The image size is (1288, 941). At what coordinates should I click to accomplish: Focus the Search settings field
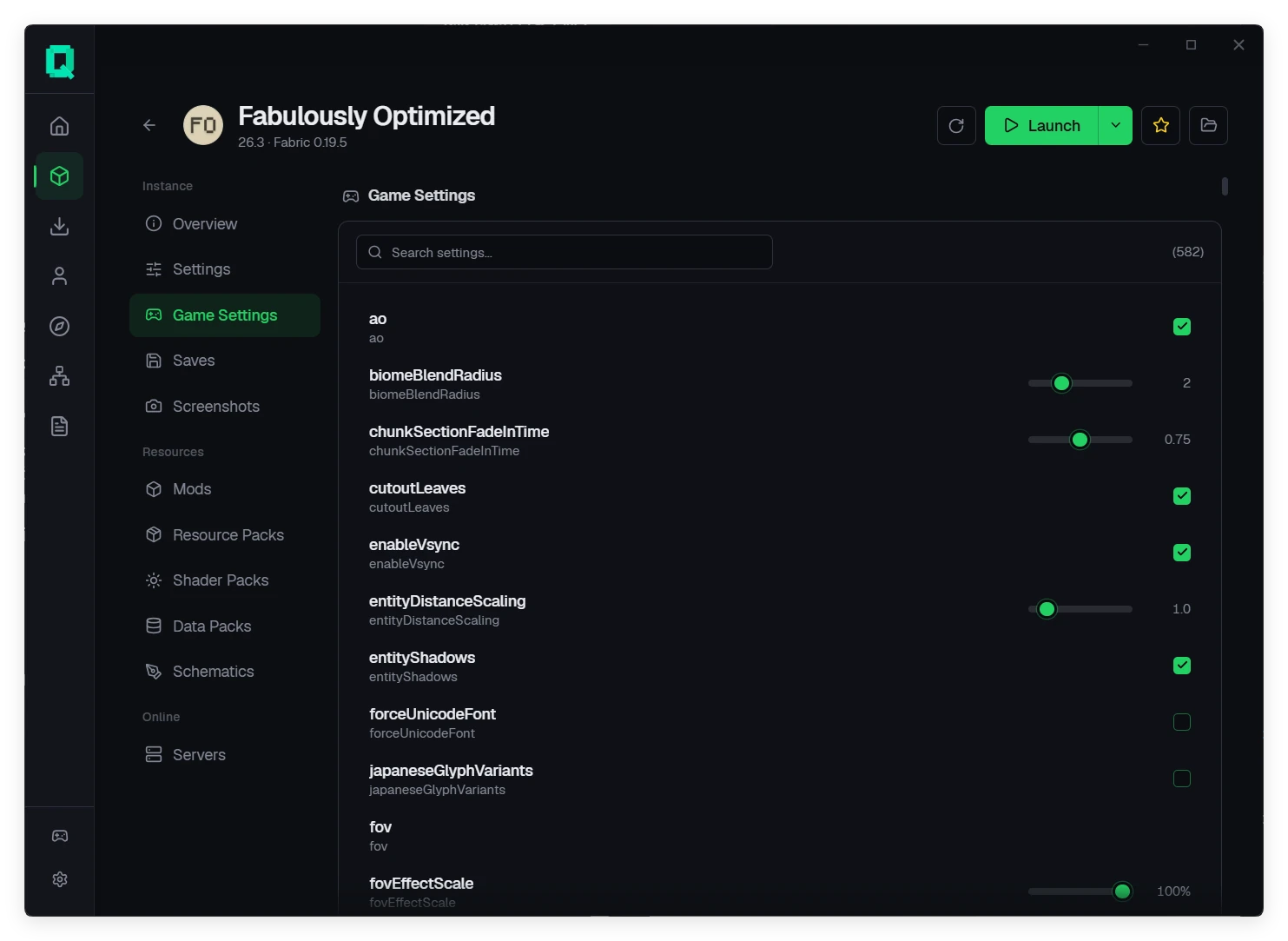click(564, 252)
